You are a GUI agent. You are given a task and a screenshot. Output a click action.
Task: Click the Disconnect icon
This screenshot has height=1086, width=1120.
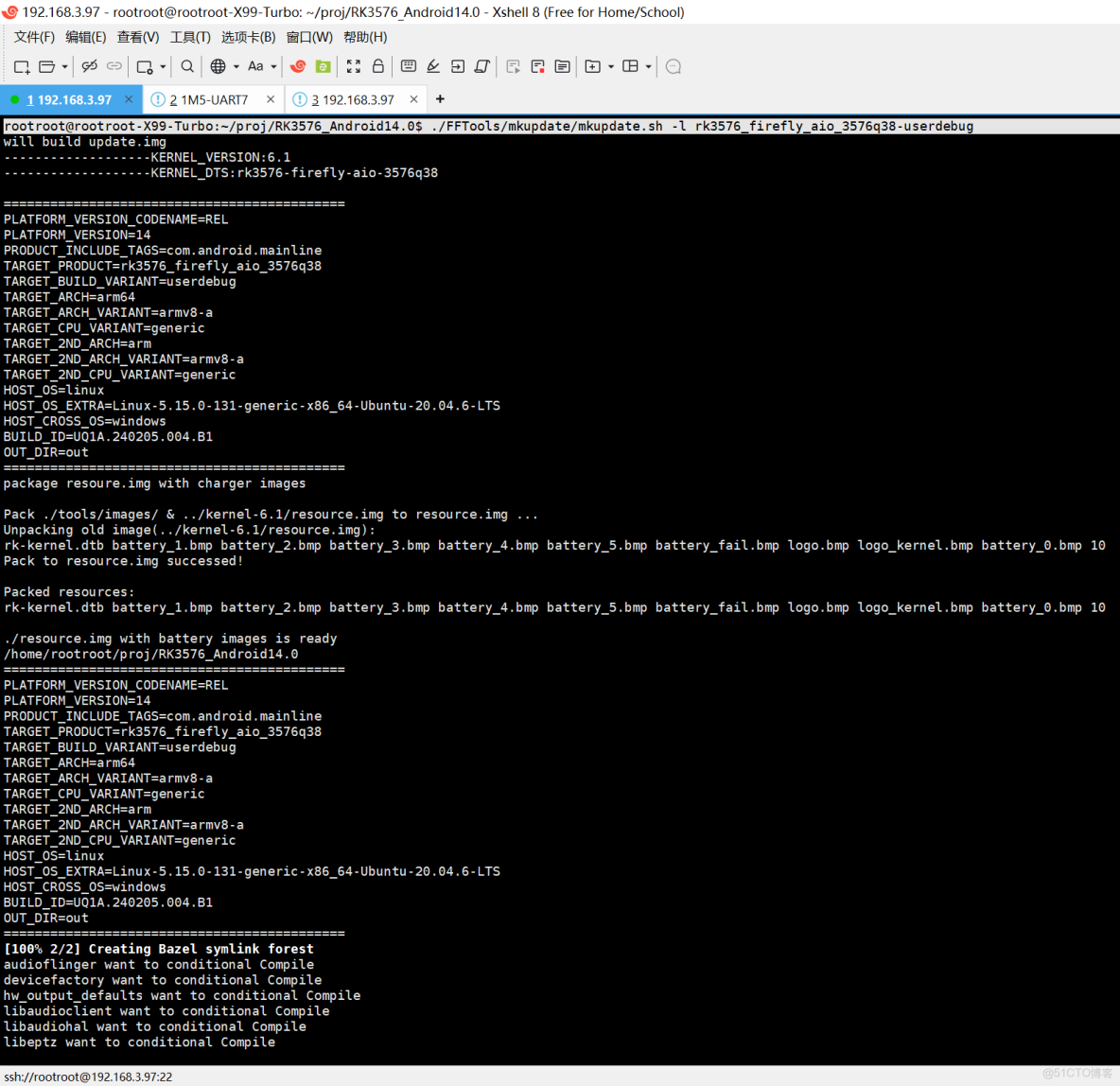pyautogui.click(x=89, y=66)
